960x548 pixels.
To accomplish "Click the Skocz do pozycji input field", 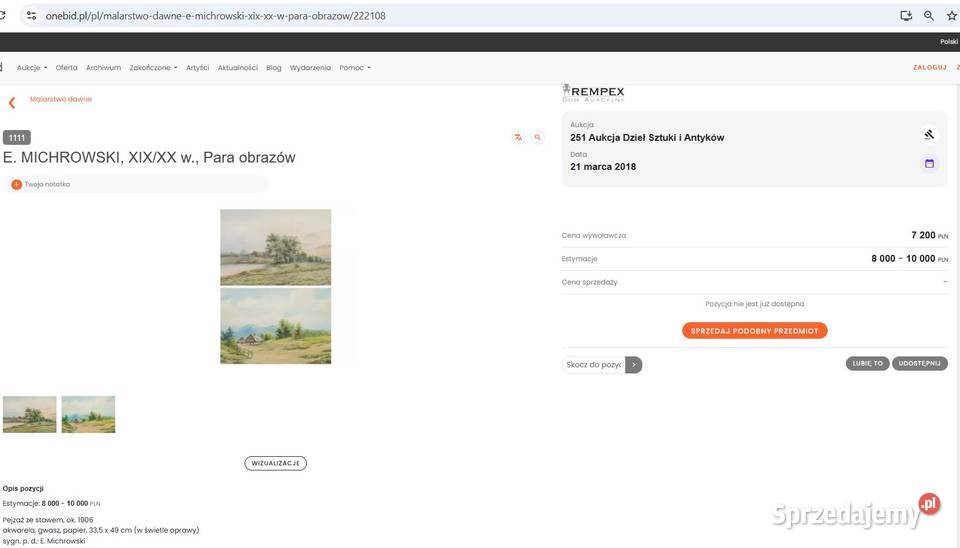I will (x=593, y=365).
